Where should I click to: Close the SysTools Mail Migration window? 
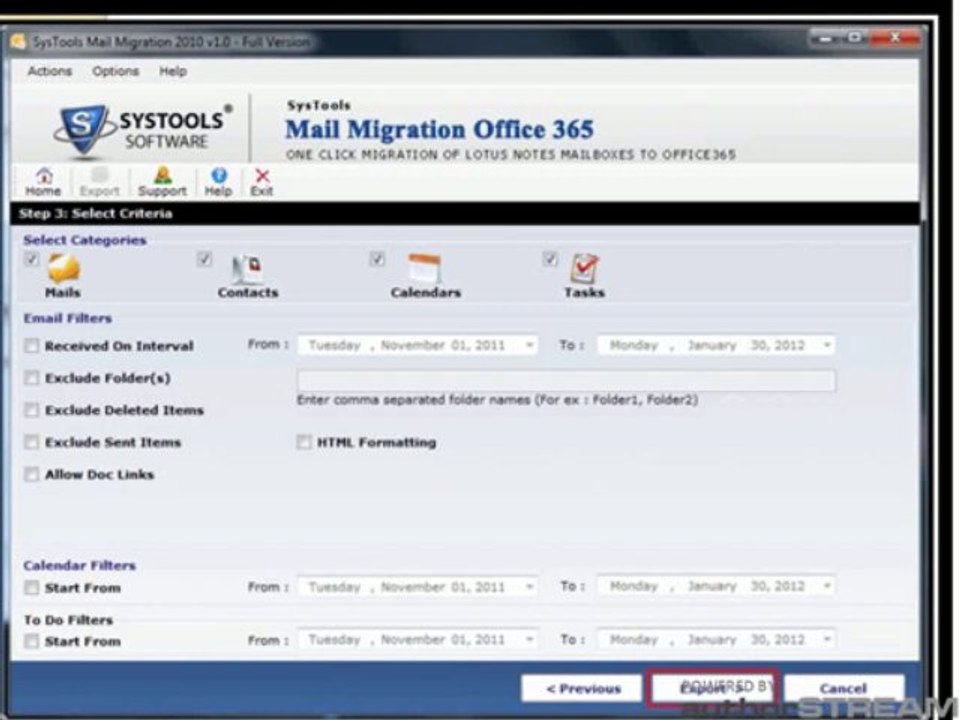(896, 39)
